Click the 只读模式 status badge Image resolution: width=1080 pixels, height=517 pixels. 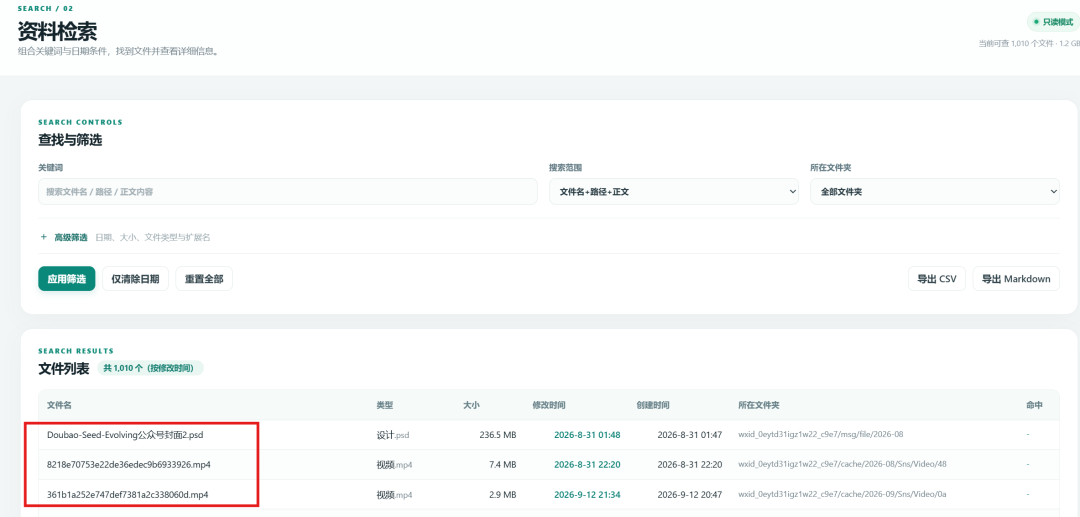(x=1053, y=22)
